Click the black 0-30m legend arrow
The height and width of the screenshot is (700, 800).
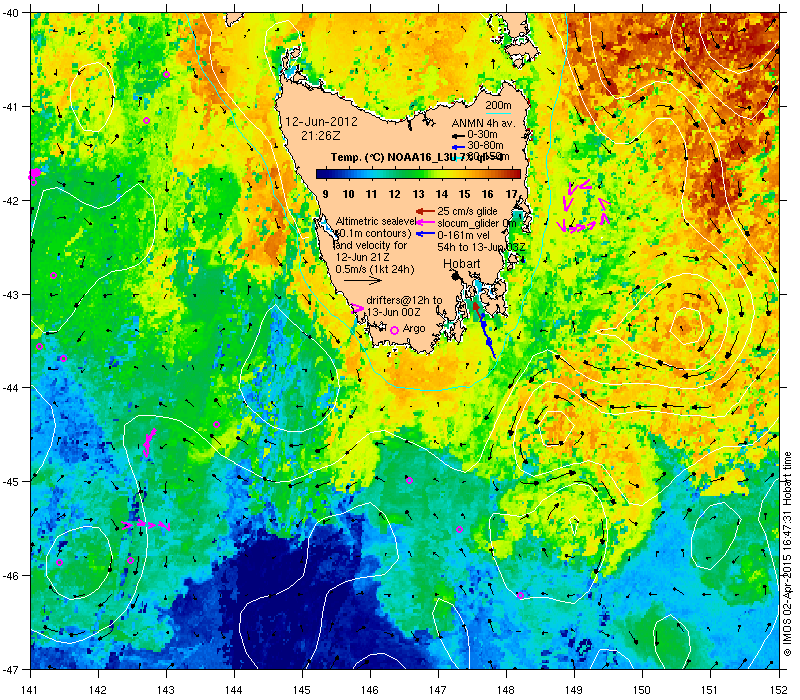(x=457, y=136)
